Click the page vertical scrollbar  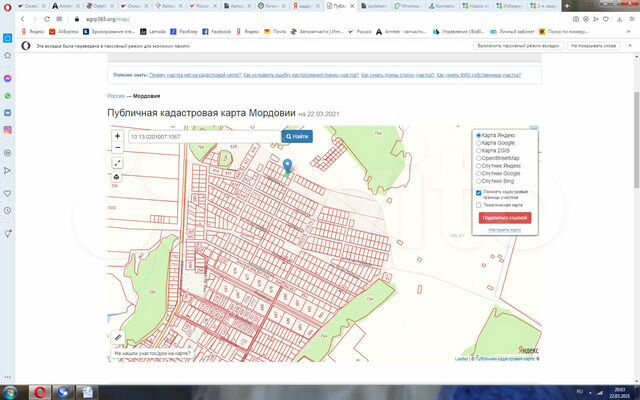click(x=636, y=139)
